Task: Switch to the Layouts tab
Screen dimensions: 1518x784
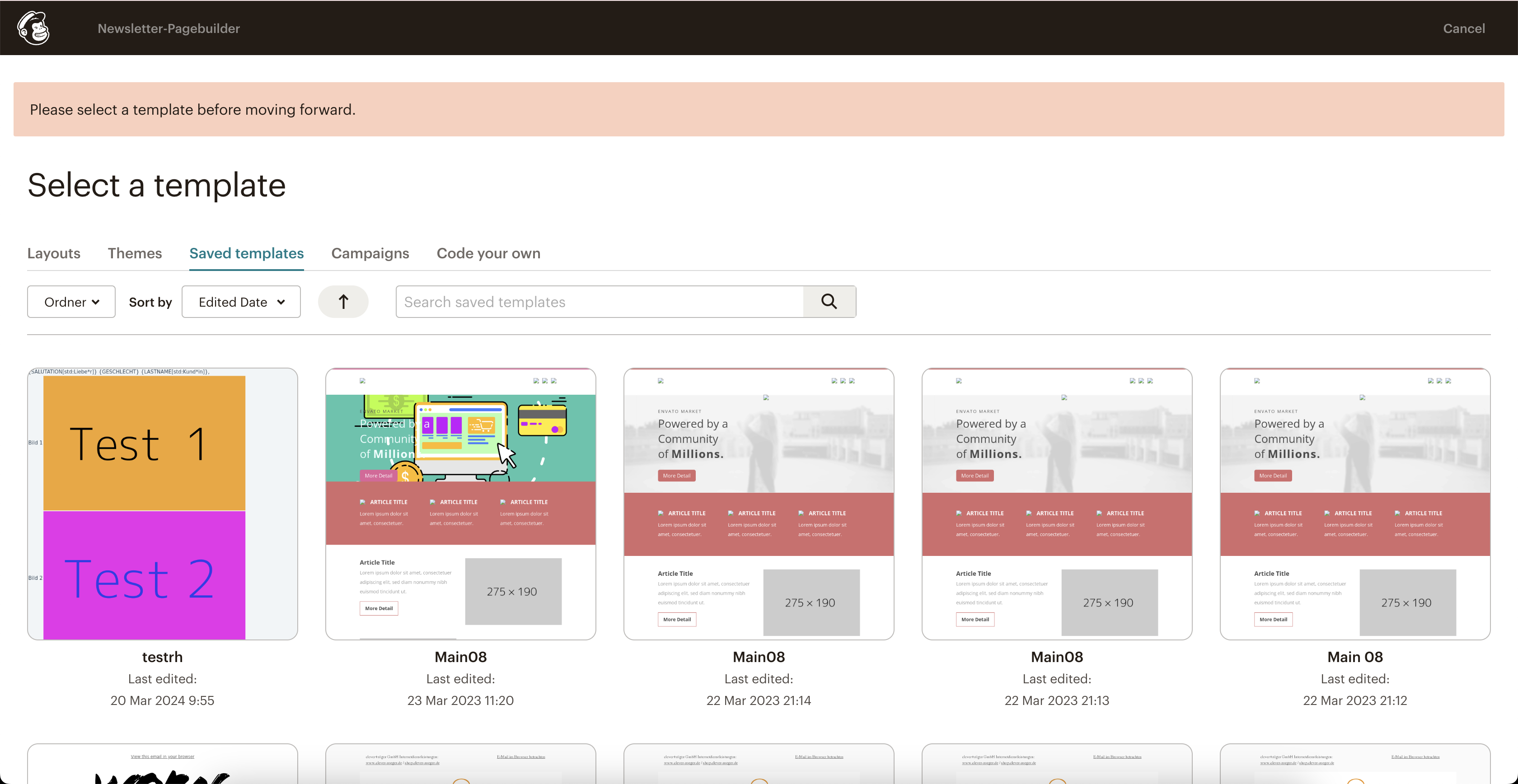Action: 54,253
